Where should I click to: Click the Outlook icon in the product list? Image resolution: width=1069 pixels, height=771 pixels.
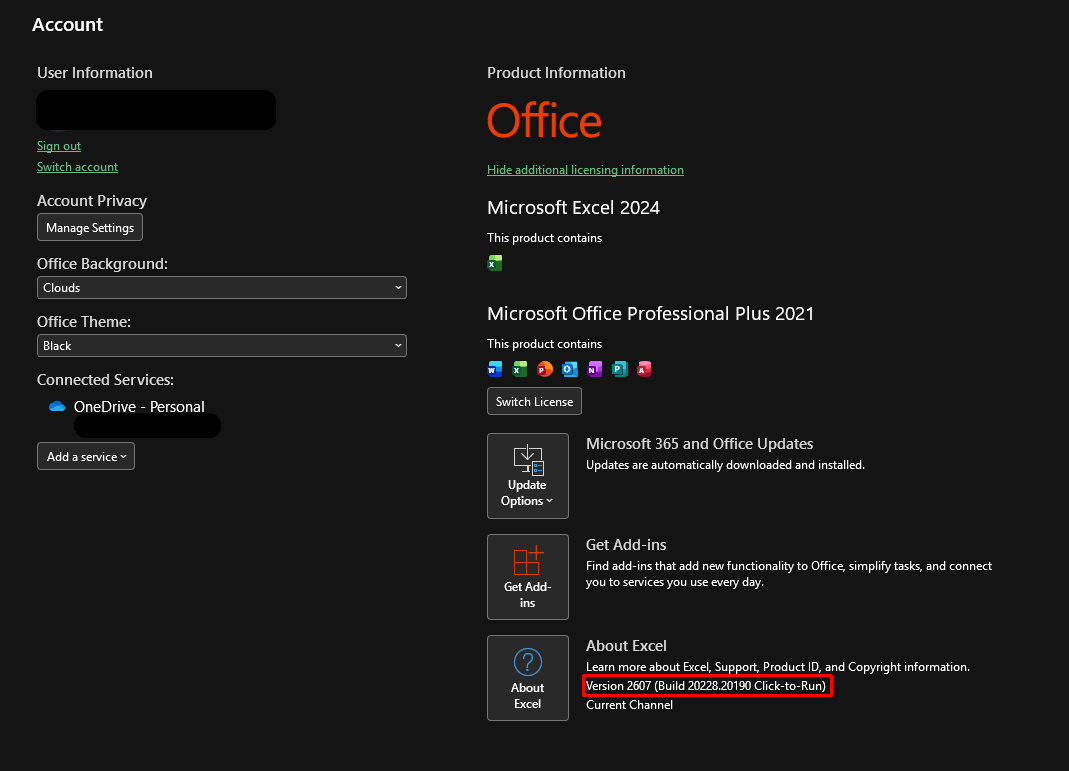click(x=570, y=369)
